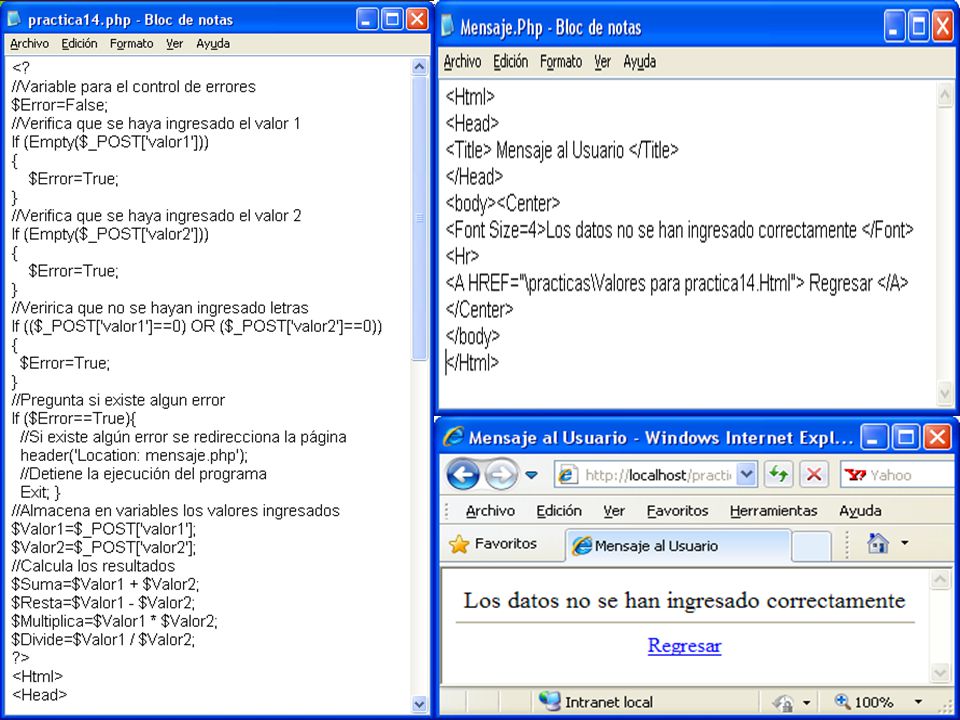This screenshot has width=960, height=720.
Task: Open Archivo menu in Internet Explorer
Action: coord(490,511)
